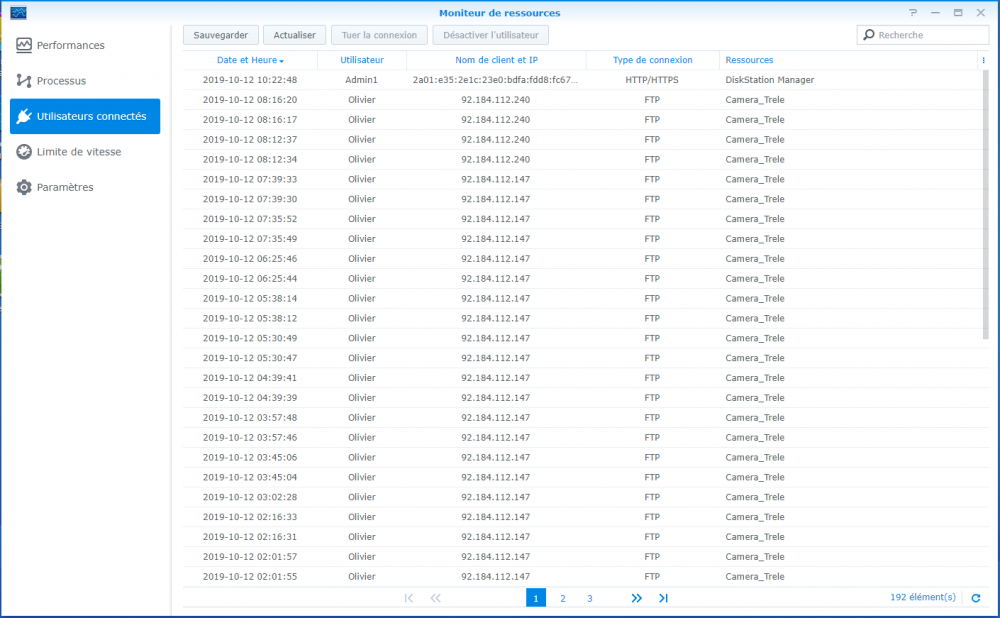1000x618 pixels.
Task: Go to page 2
Action: pyautogui.click(x=562, y=598)
